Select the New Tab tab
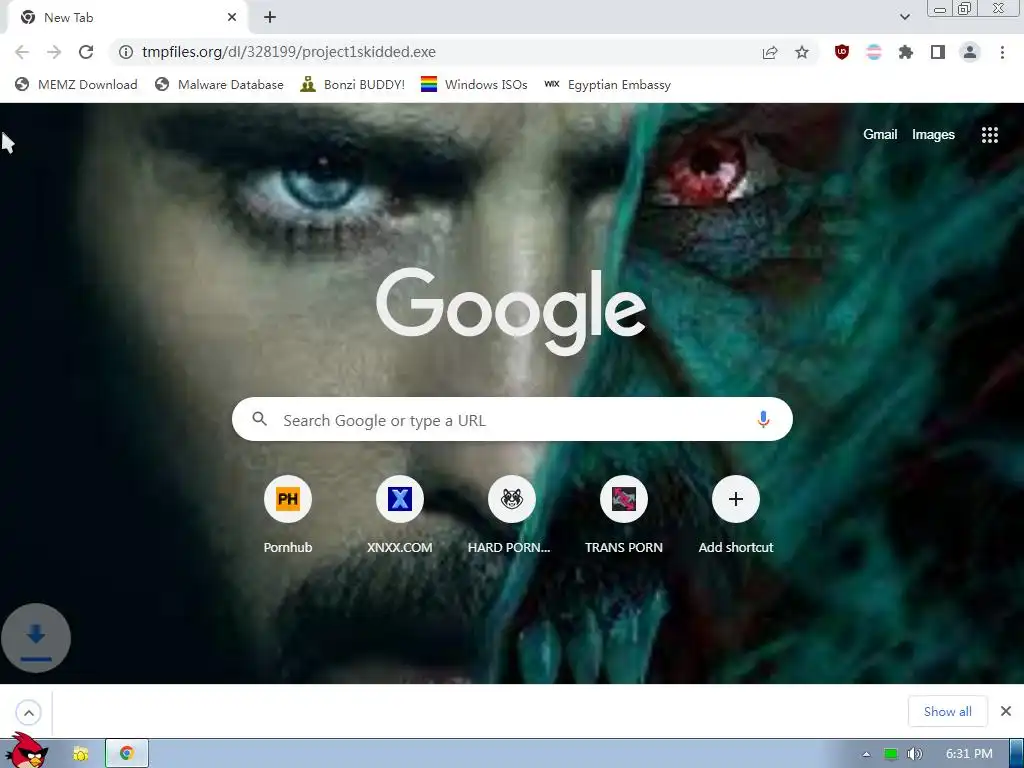Image resolution: width=1024 pixels, height=768 pixels. coord(127,18)
